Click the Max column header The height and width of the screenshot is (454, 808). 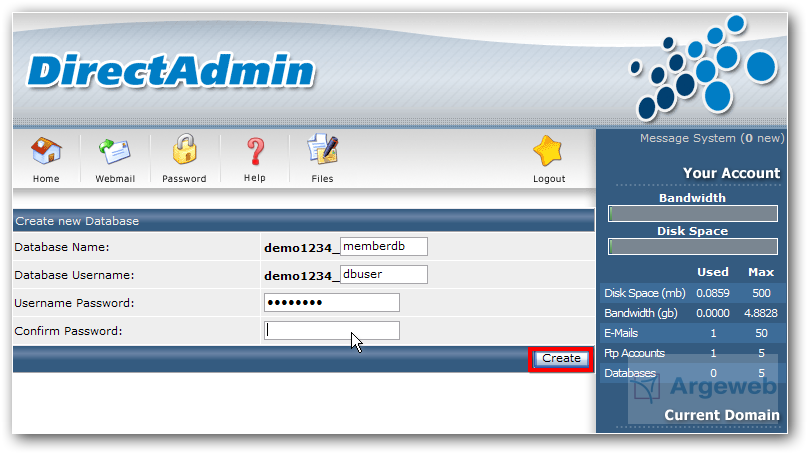pyautogui.click(x=761, y=272)
